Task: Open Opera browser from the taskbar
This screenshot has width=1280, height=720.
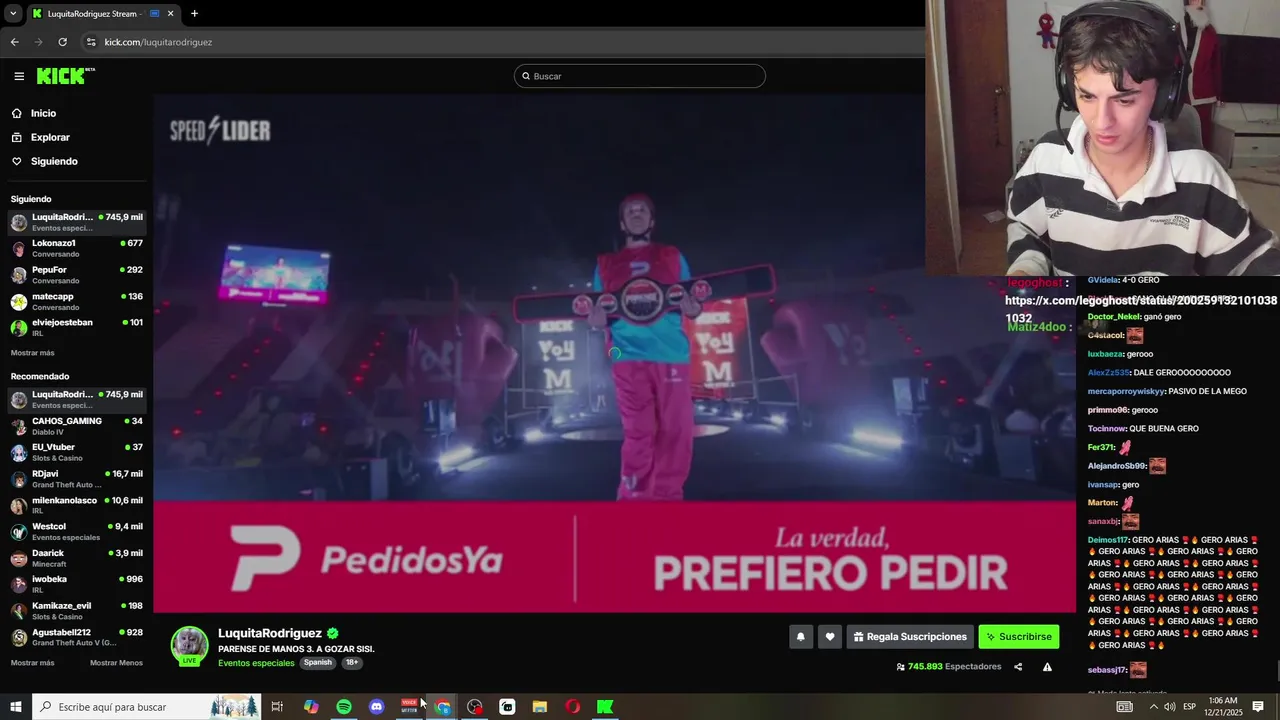Action: [x=573, y=707]
